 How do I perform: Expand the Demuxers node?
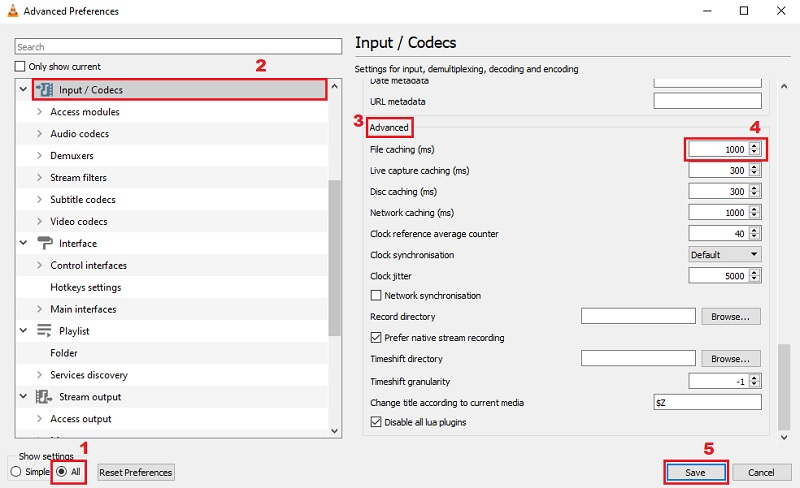click(39, 155)
